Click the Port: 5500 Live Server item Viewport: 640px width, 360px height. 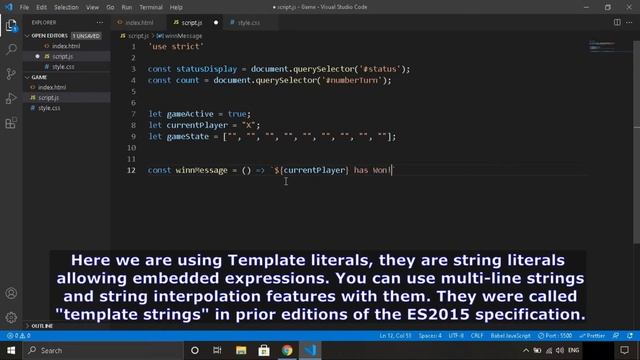coord(555,336)
